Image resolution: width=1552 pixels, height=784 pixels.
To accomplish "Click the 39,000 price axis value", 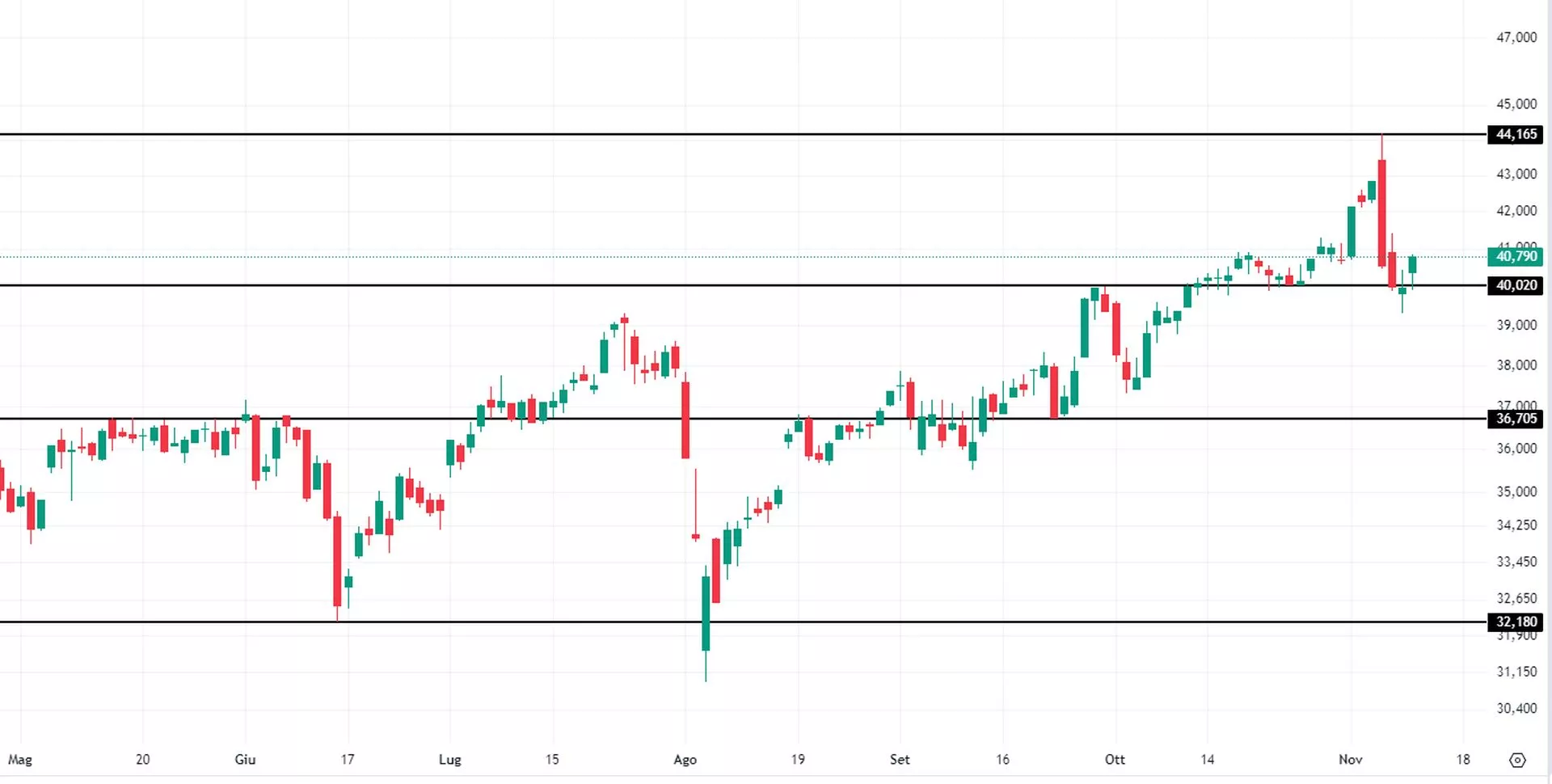I will 1516,325.
